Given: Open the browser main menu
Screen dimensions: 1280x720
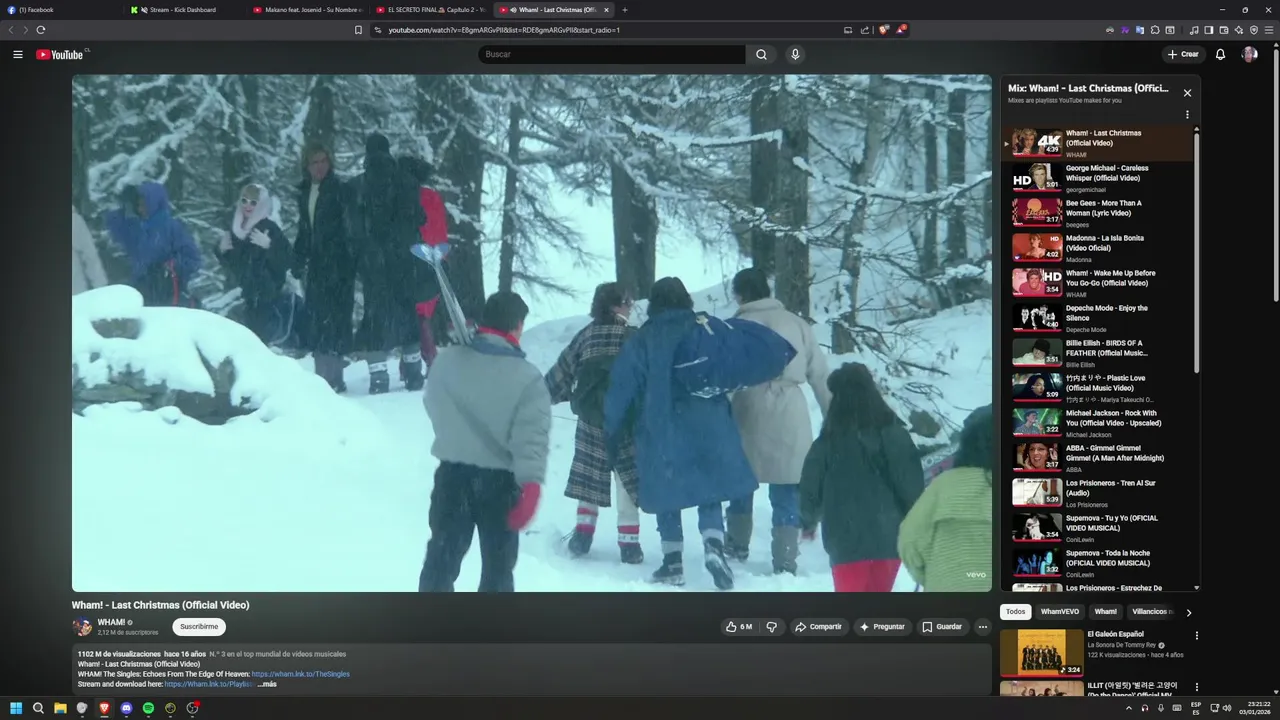Looking at the screenshot, I should 1269,30.
